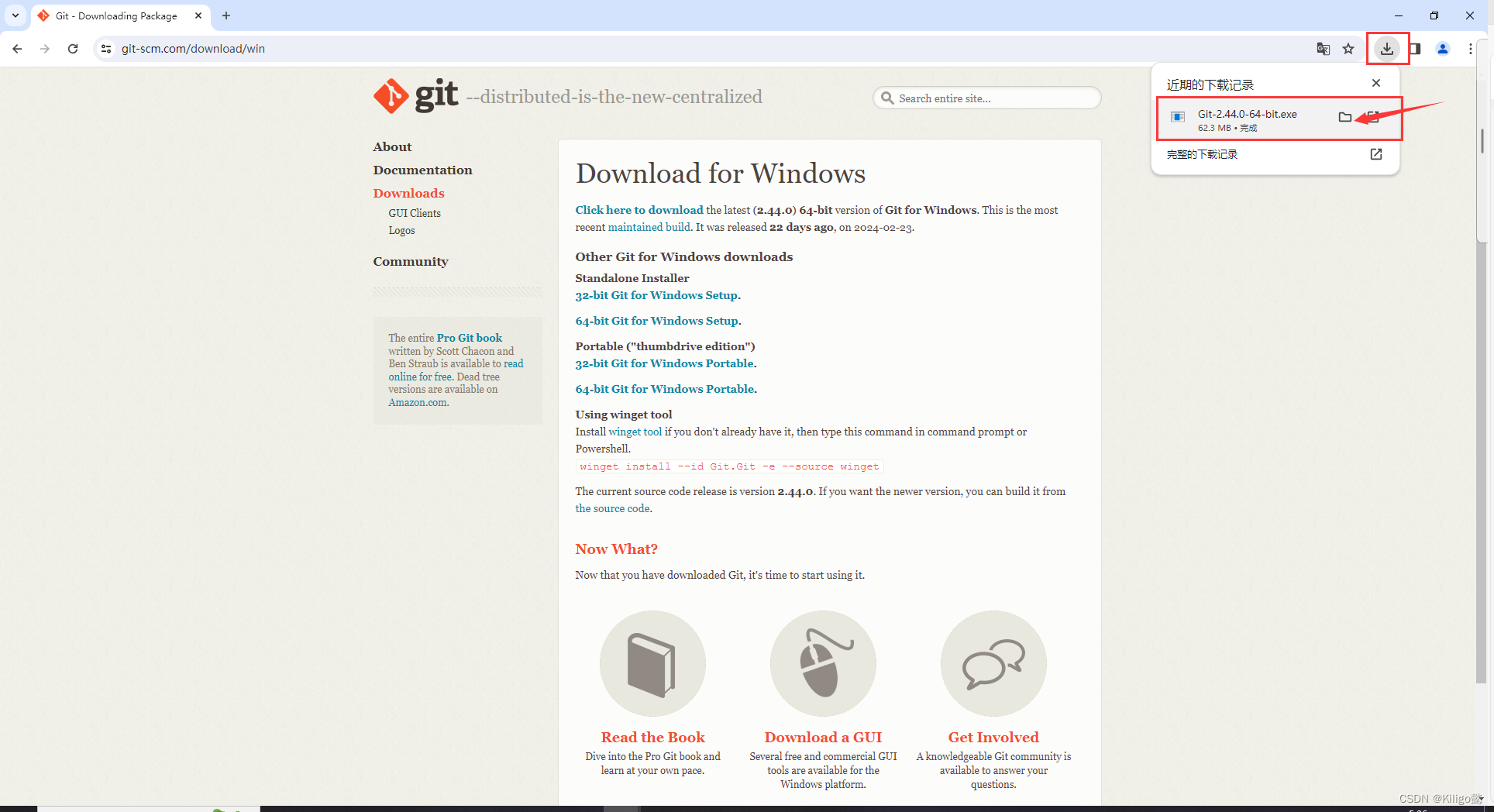Open the Downloads section

coord(408,193)
